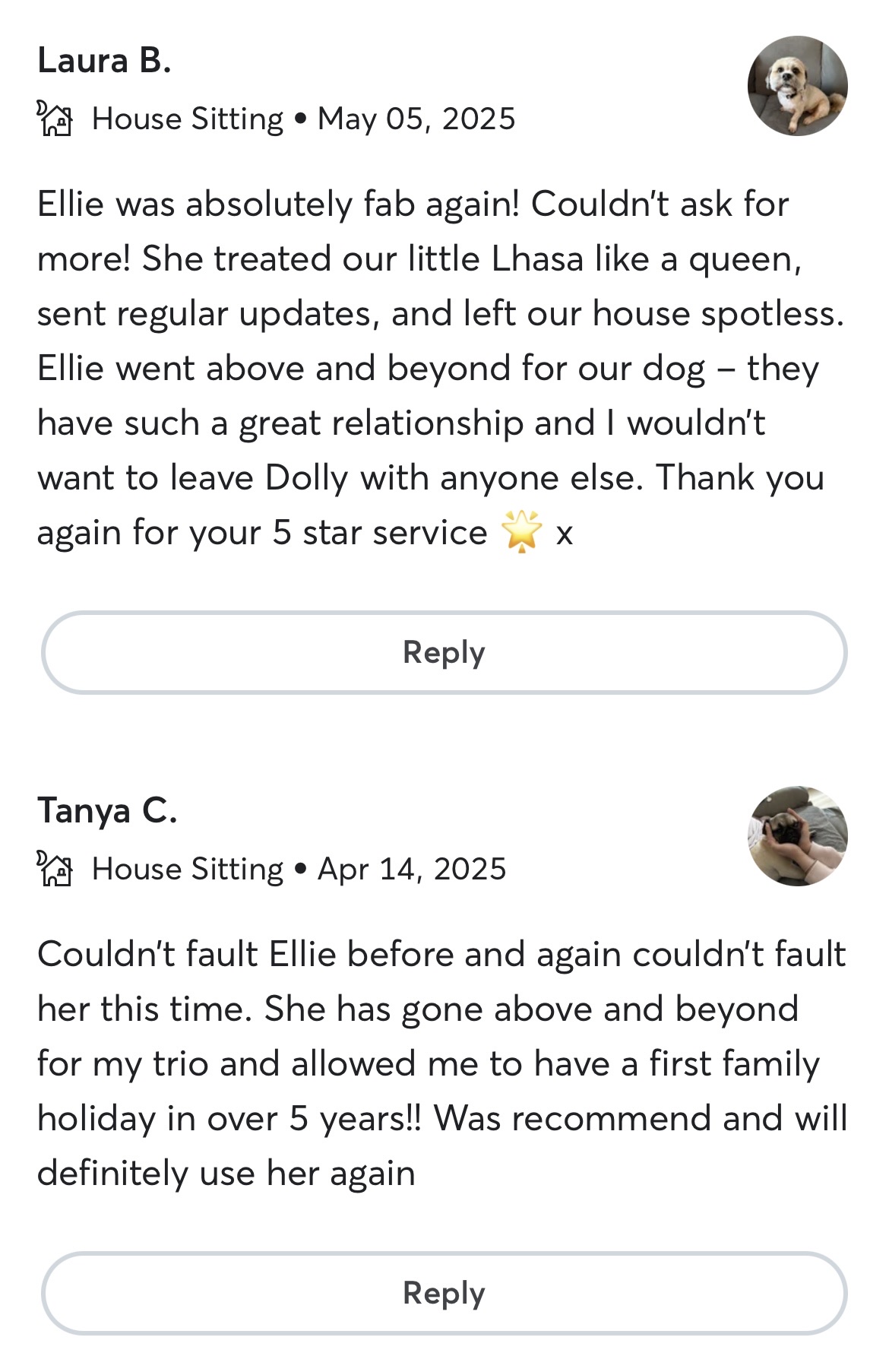Tap the first line of Tanya's review text
The height and width of the screenshot is (1372, 889).
pyautogui.click(x=441, y=955)
